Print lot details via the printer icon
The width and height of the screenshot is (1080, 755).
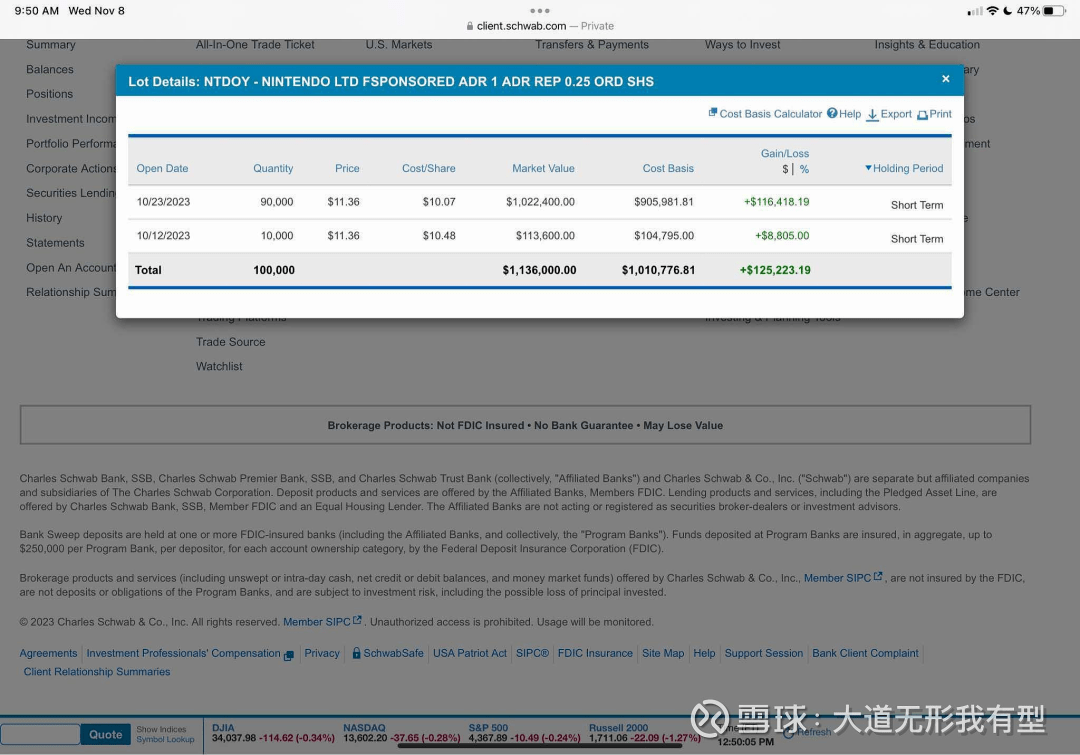point(922,115)
